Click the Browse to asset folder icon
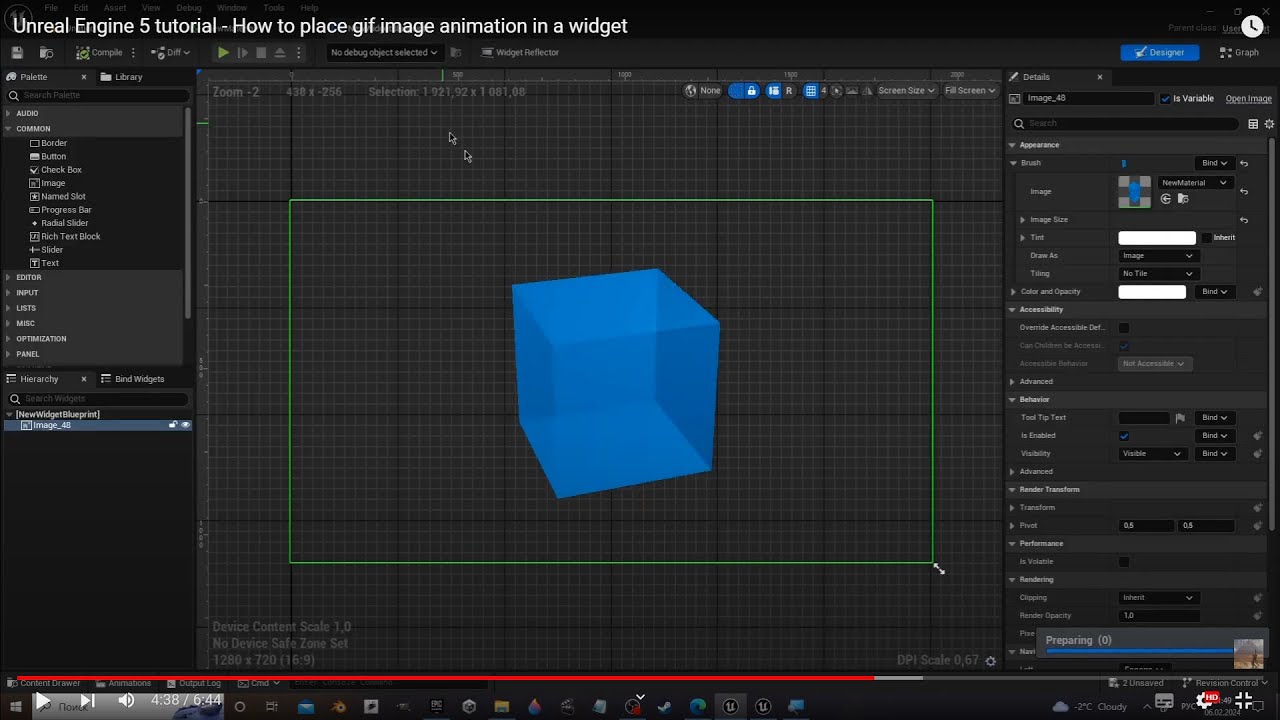 pos(1183,199)
